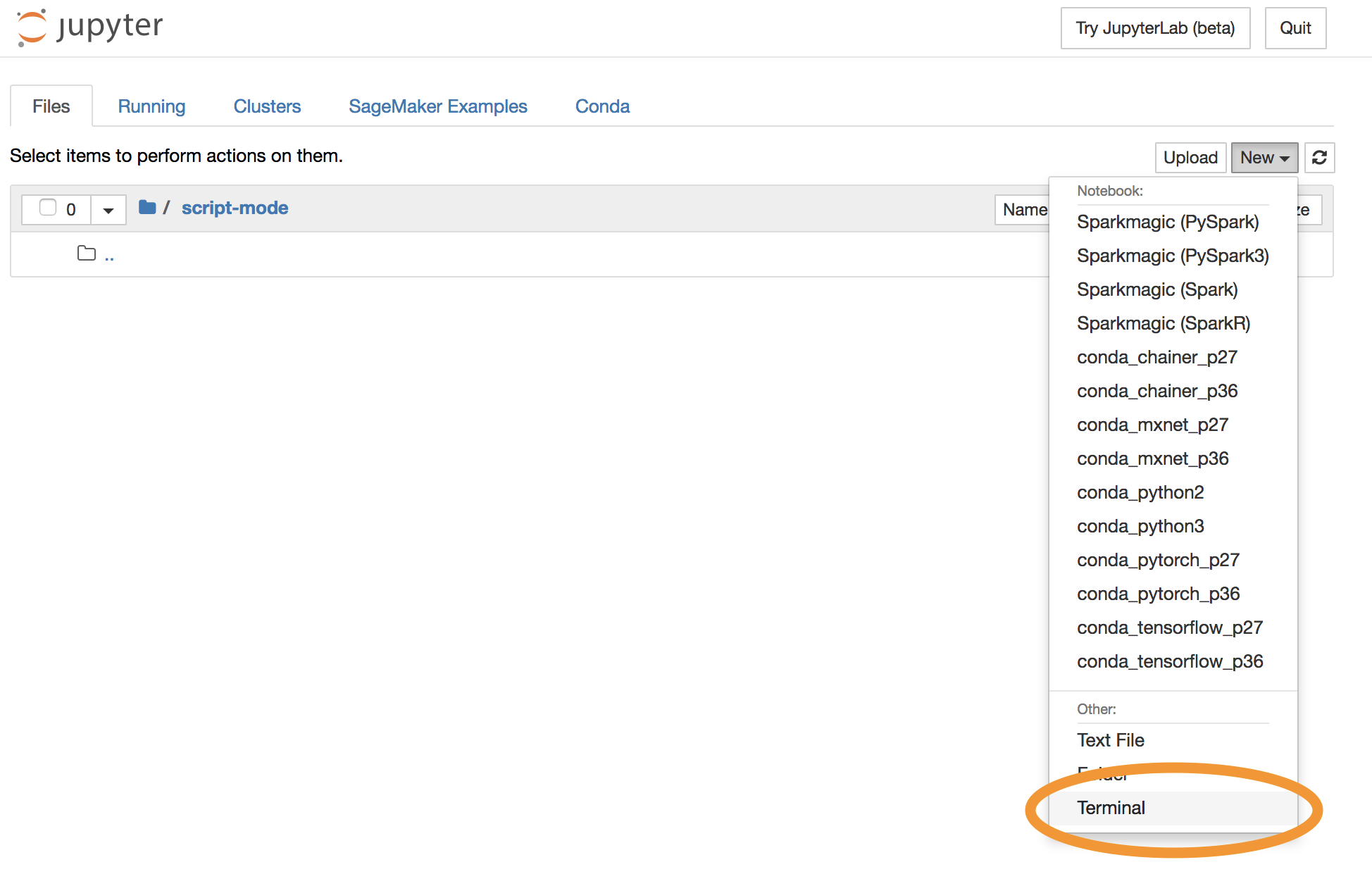The image size is (1372, 893).
Task: Create Sparkmagic (PySpark) notebook
Action: (1173, 222)
